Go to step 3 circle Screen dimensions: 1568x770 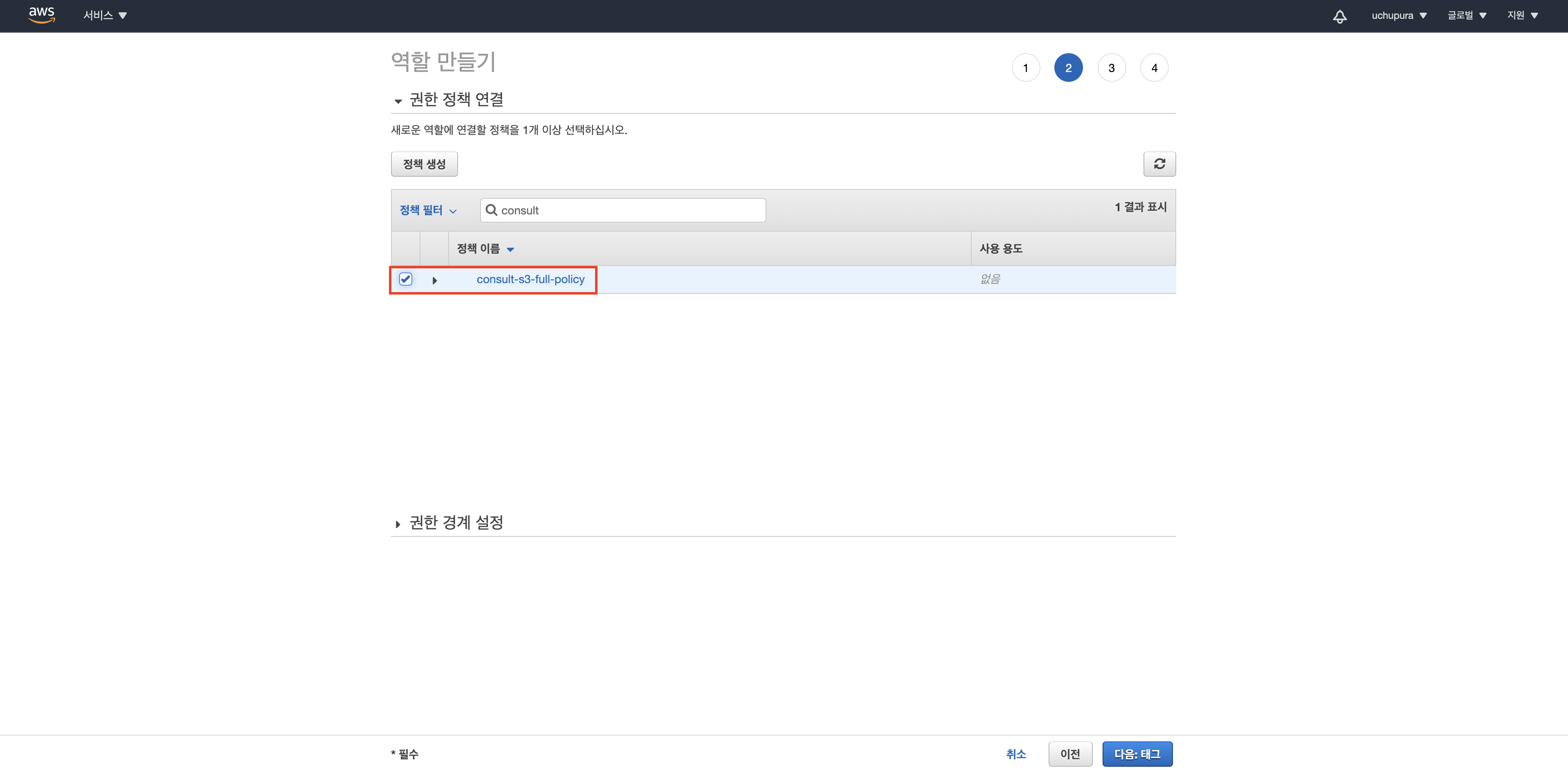click(x=1112, y=68)
